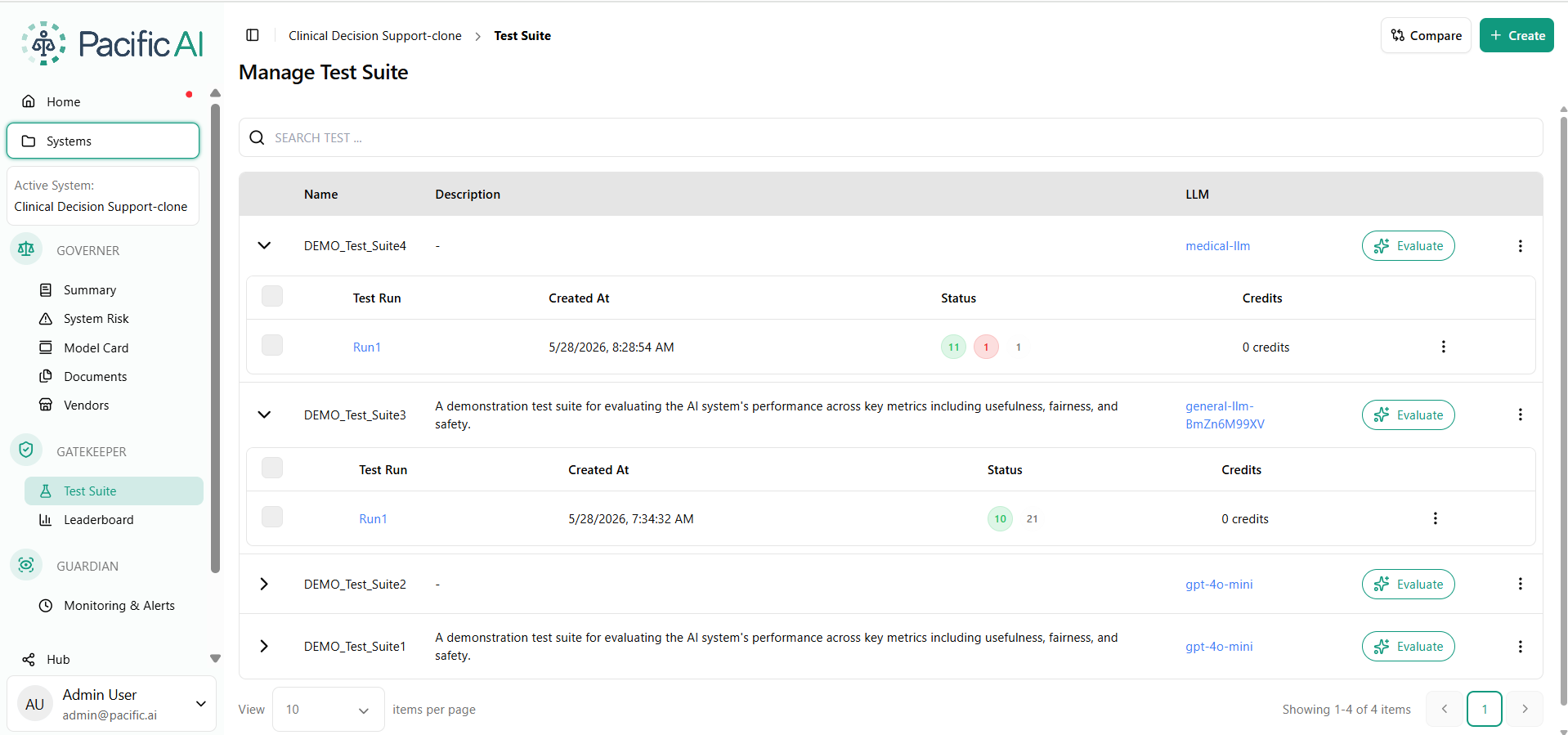1568x735 pixels.
Task: Open more options for DEMO_Test_Suite2
Action: 1520,584
